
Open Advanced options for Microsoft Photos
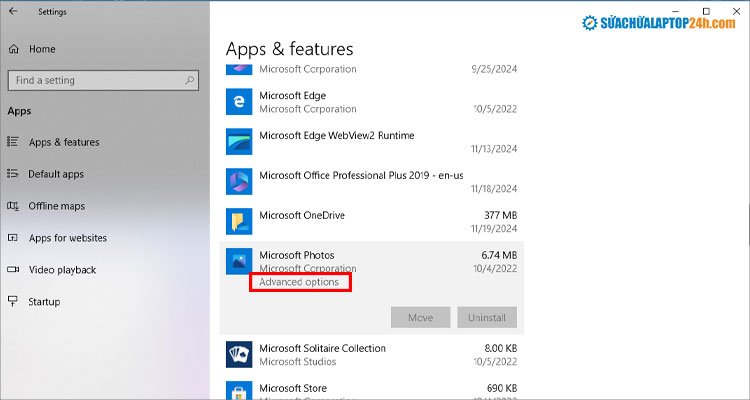point(299,282)
